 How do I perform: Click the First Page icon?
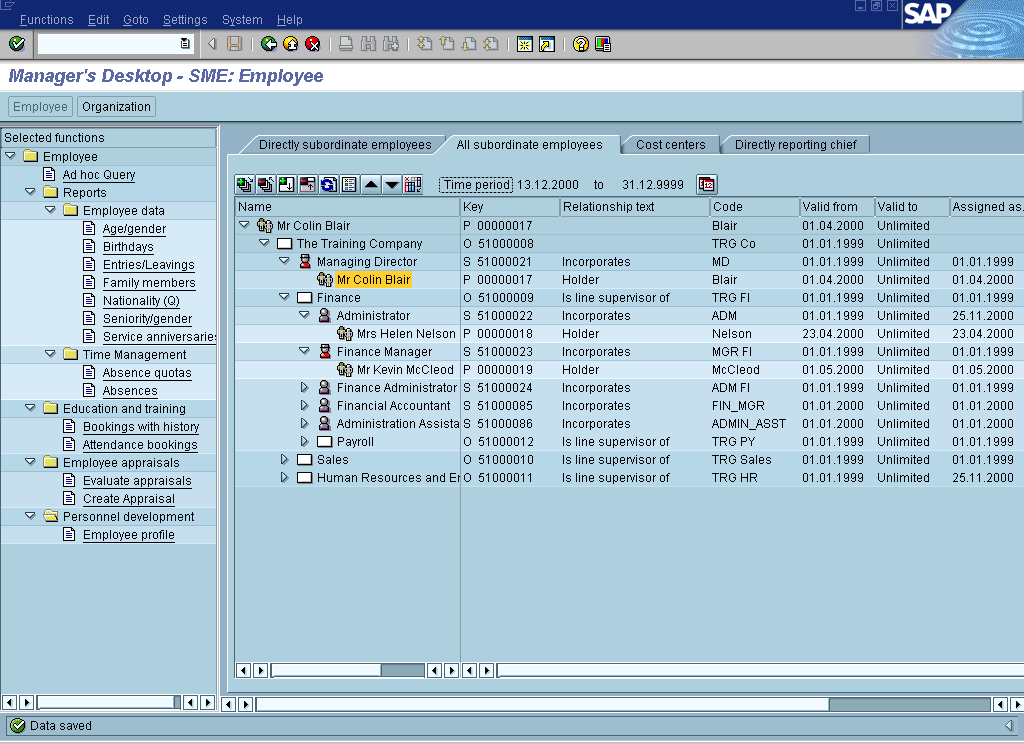click(424, 44)
